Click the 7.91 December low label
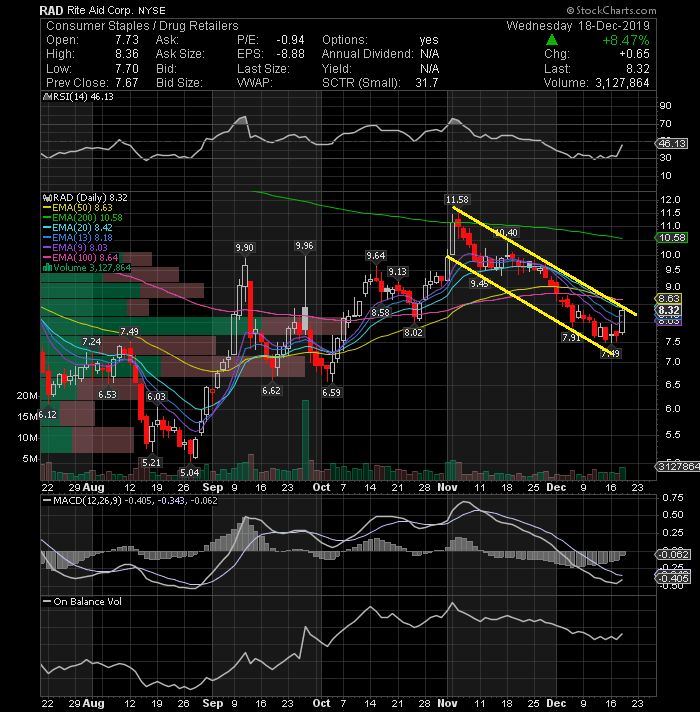 tap(571, 338)
